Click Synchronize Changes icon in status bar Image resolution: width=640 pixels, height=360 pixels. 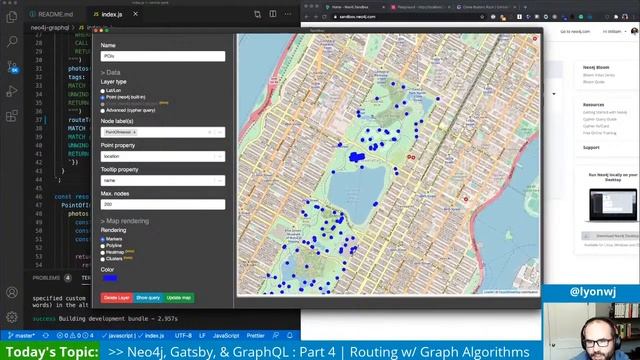[46, 336]
